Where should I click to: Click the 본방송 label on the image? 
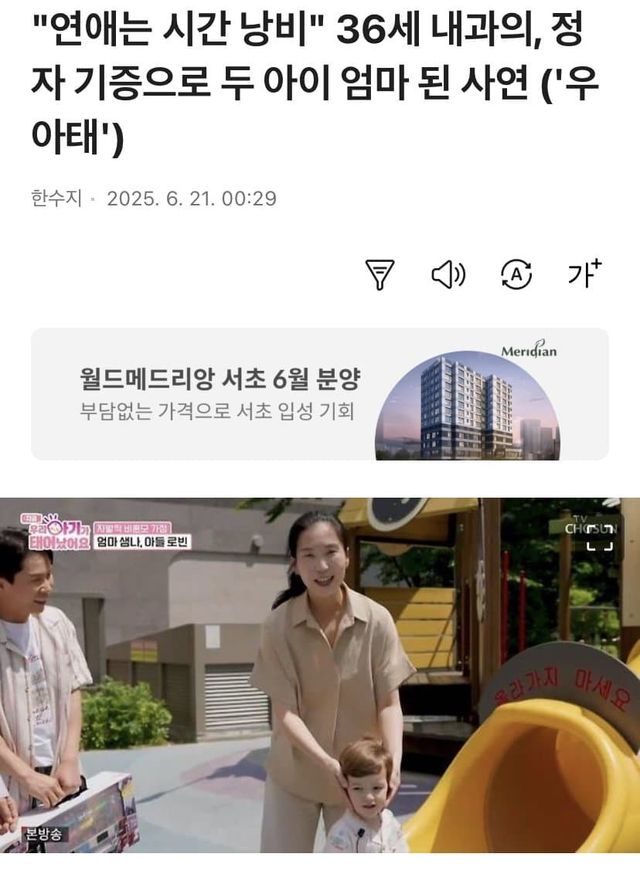tap(44, 834)
